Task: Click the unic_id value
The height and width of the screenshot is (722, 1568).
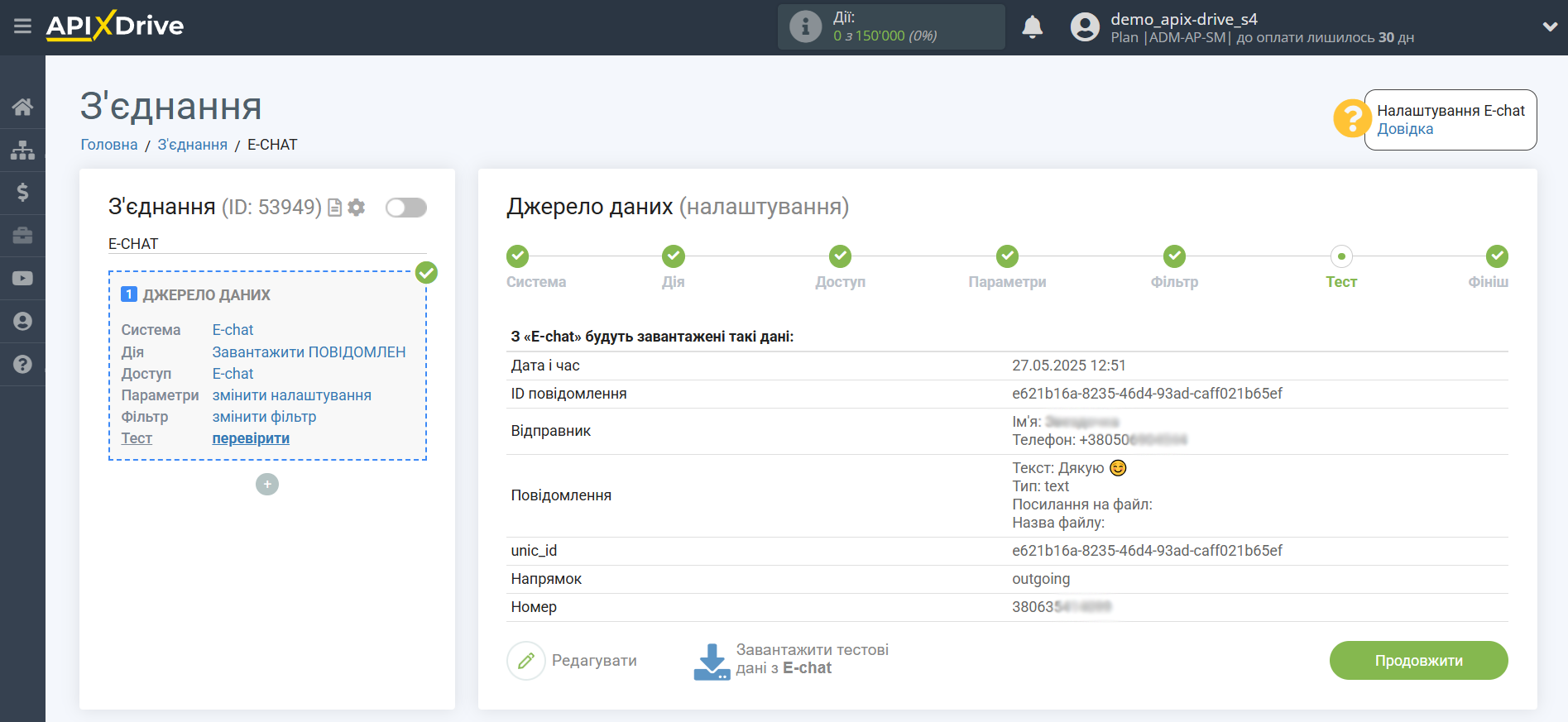Action: coord(1147,551)
